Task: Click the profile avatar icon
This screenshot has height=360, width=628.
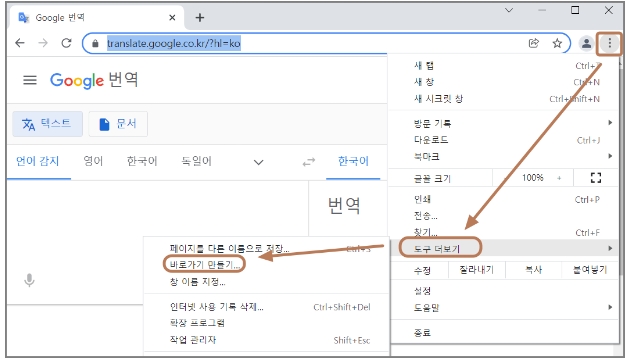Action: (x=586, y=43)
